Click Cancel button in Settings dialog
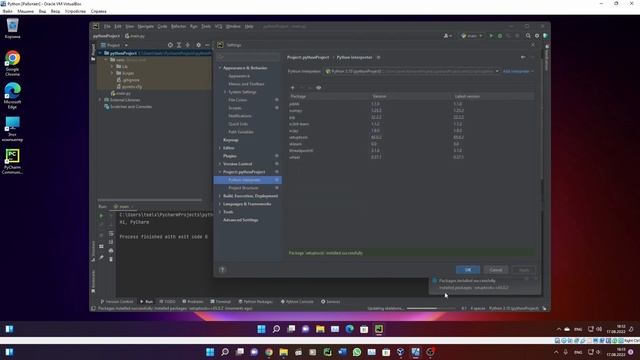640x360 pixels. click(496, 270)
